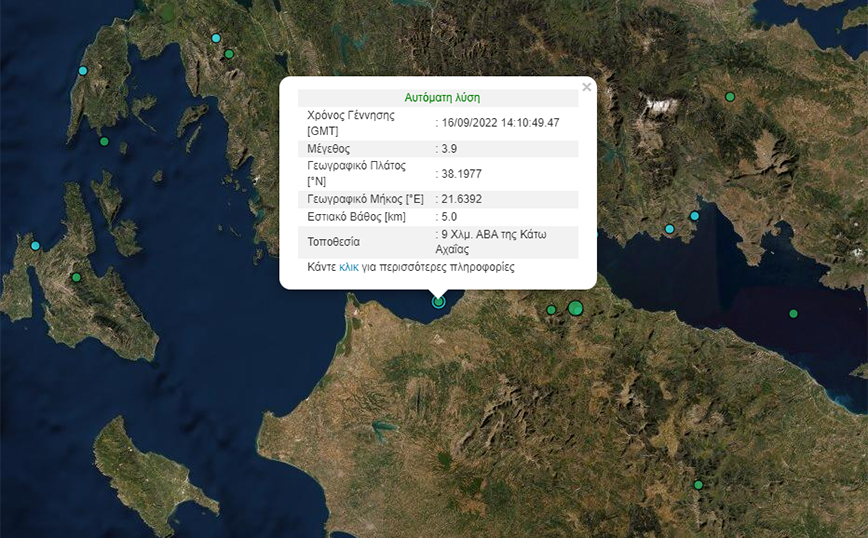The image size is (868, 538).
Task: Click the green marker in the southern Peloponnese area
Action: (x=698, y=485)
